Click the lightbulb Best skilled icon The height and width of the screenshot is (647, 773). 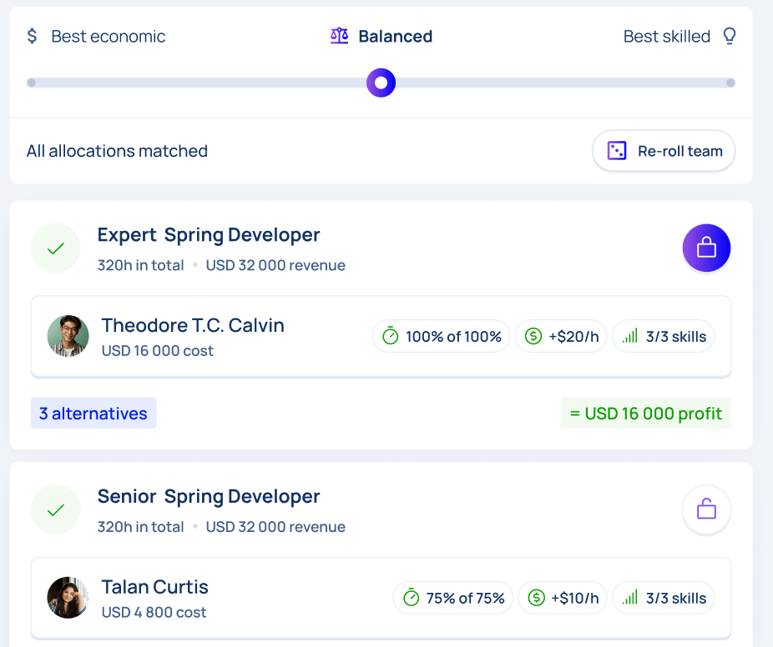point(730,36)
